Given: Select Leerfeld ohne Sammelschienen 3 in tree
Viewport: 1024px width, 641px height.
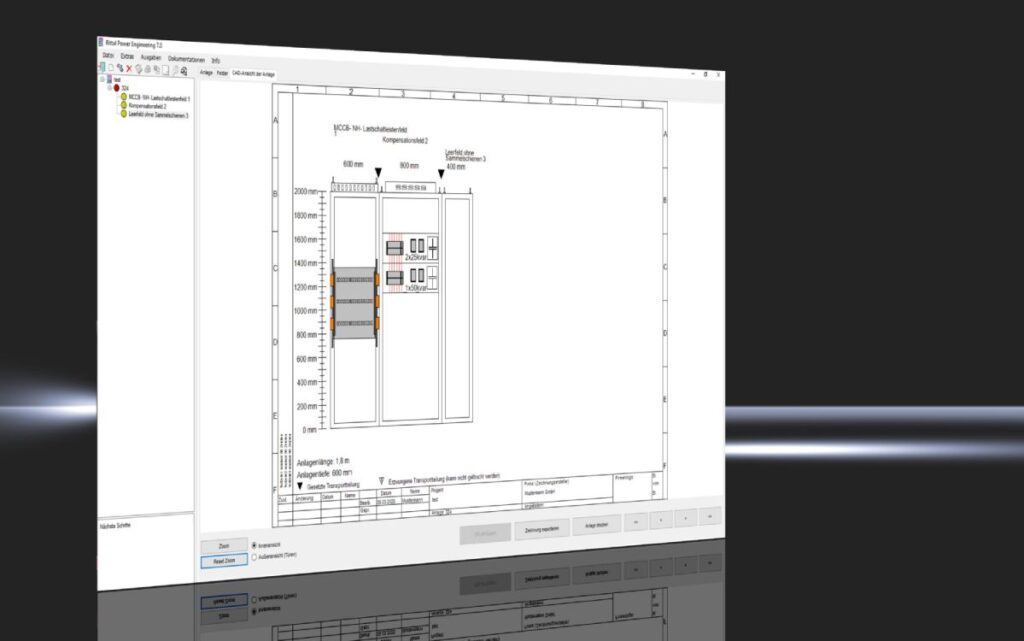Looking at the screenshot, I should [x=158, y=115].
